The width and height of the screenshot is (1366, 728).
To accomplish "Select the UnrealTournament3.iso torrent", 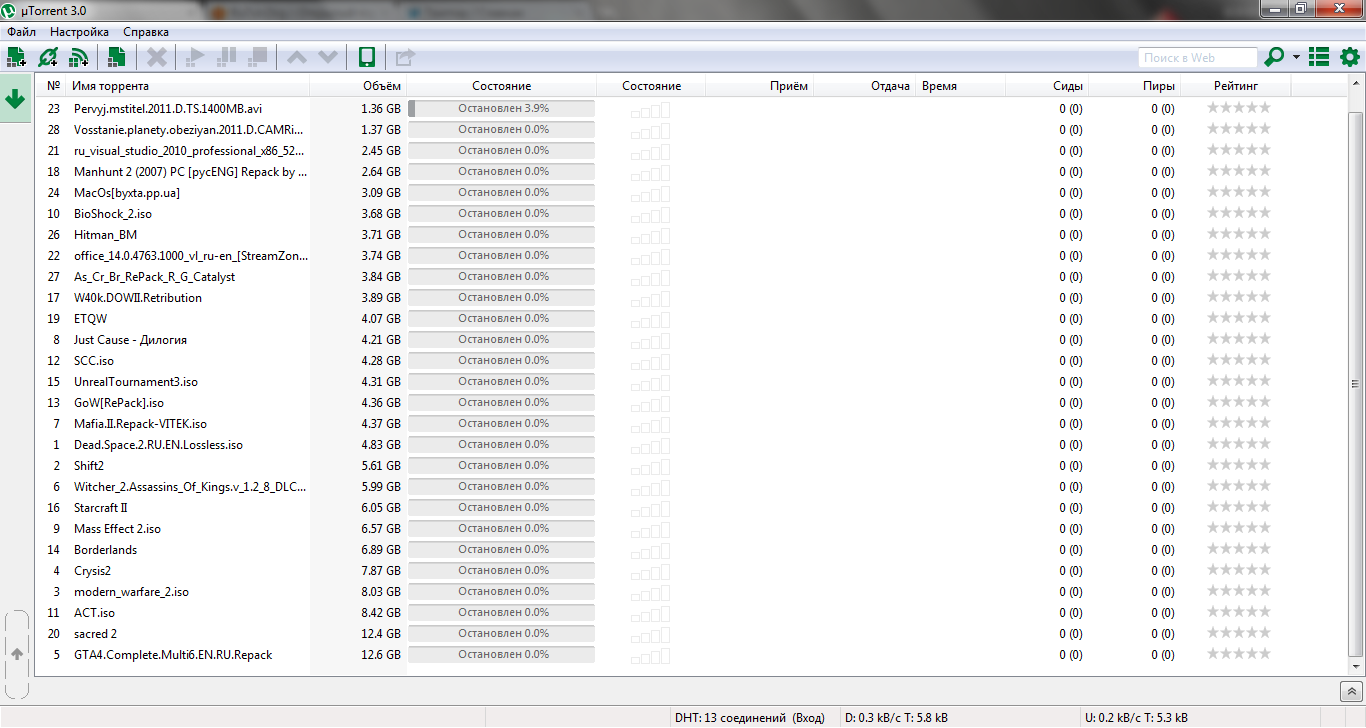I will pyautogui.click(x=136, y=381).
